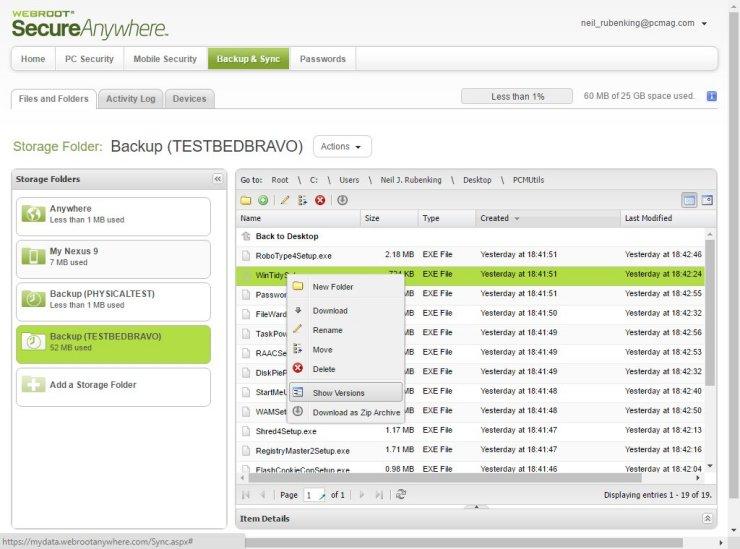The image size is (740, 549).
Task: Select the Backup (TESTBEDBRAVO) storage folder
Action: tap(113, 344)
